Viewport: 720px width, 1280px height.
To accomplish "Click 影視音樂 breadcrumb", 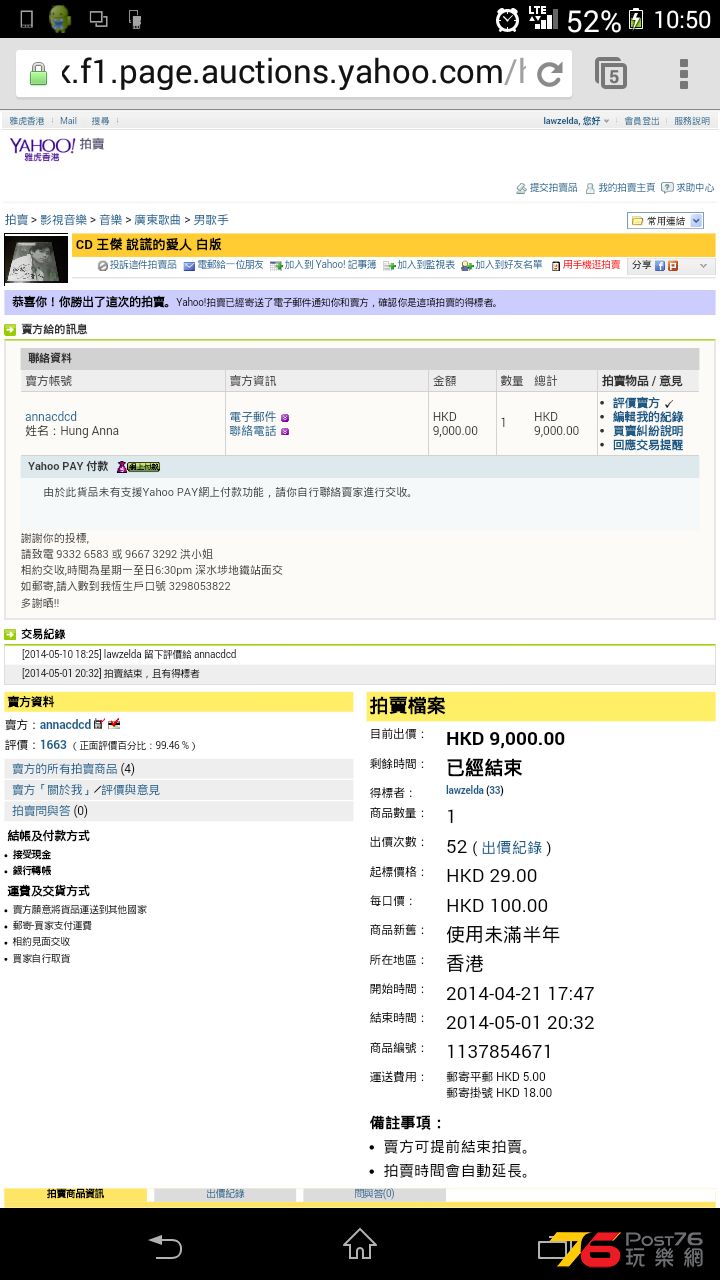I will (64, 219).
